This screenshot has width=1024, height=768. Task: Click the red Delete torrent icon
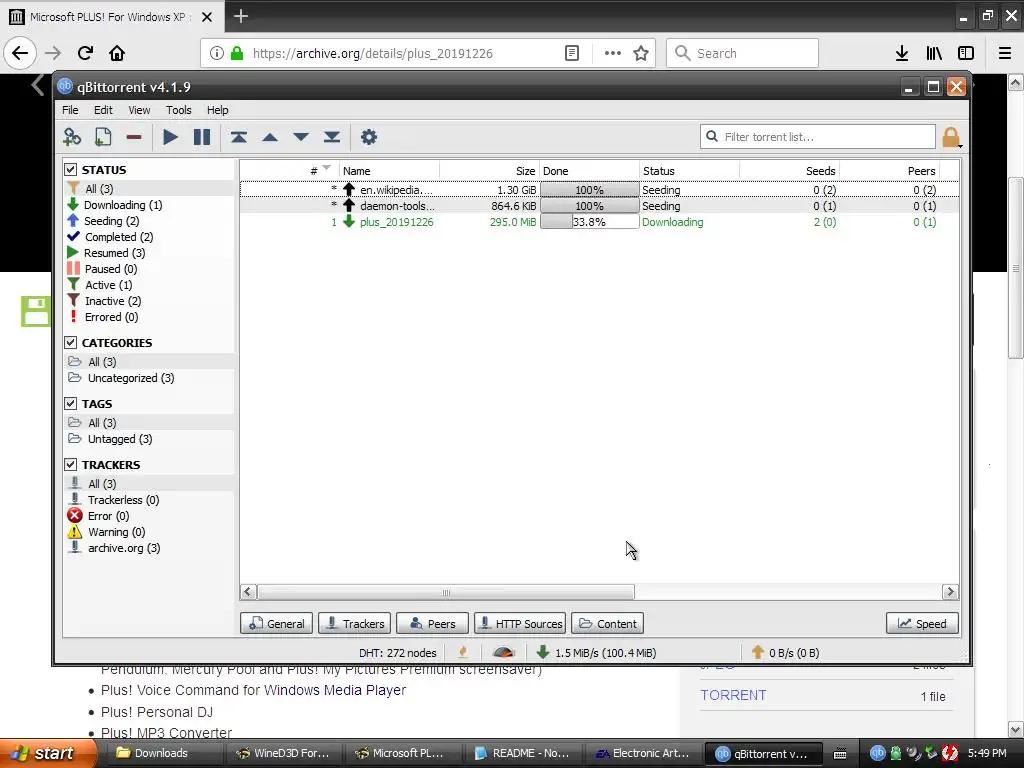[x=134, y=137]
